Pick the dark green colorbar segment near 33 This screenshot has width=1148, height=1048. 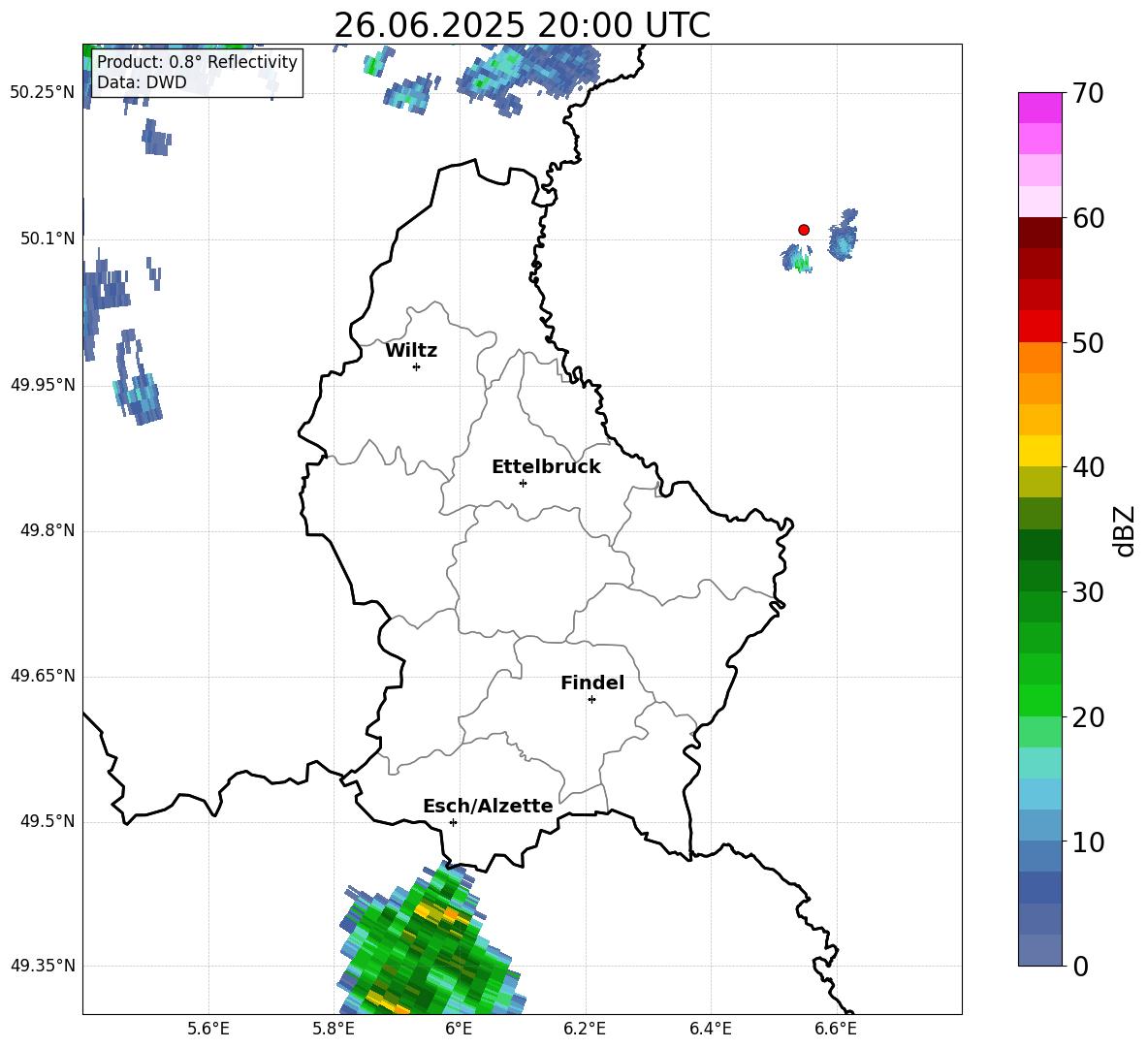(1039, 545)
